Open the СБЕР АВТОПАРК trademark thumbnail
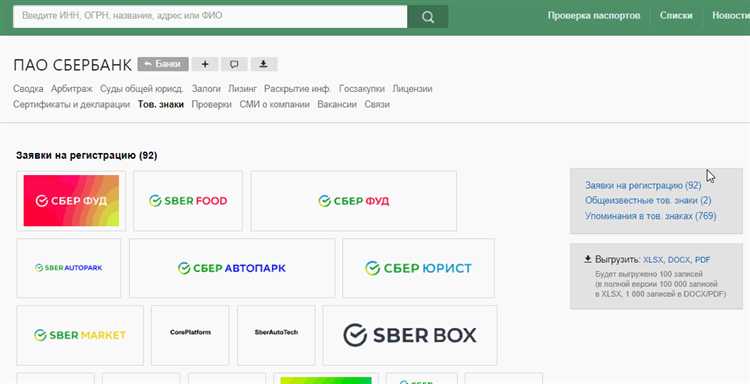Viewport: 750px width, 384px height. click(x=232, y=268)
